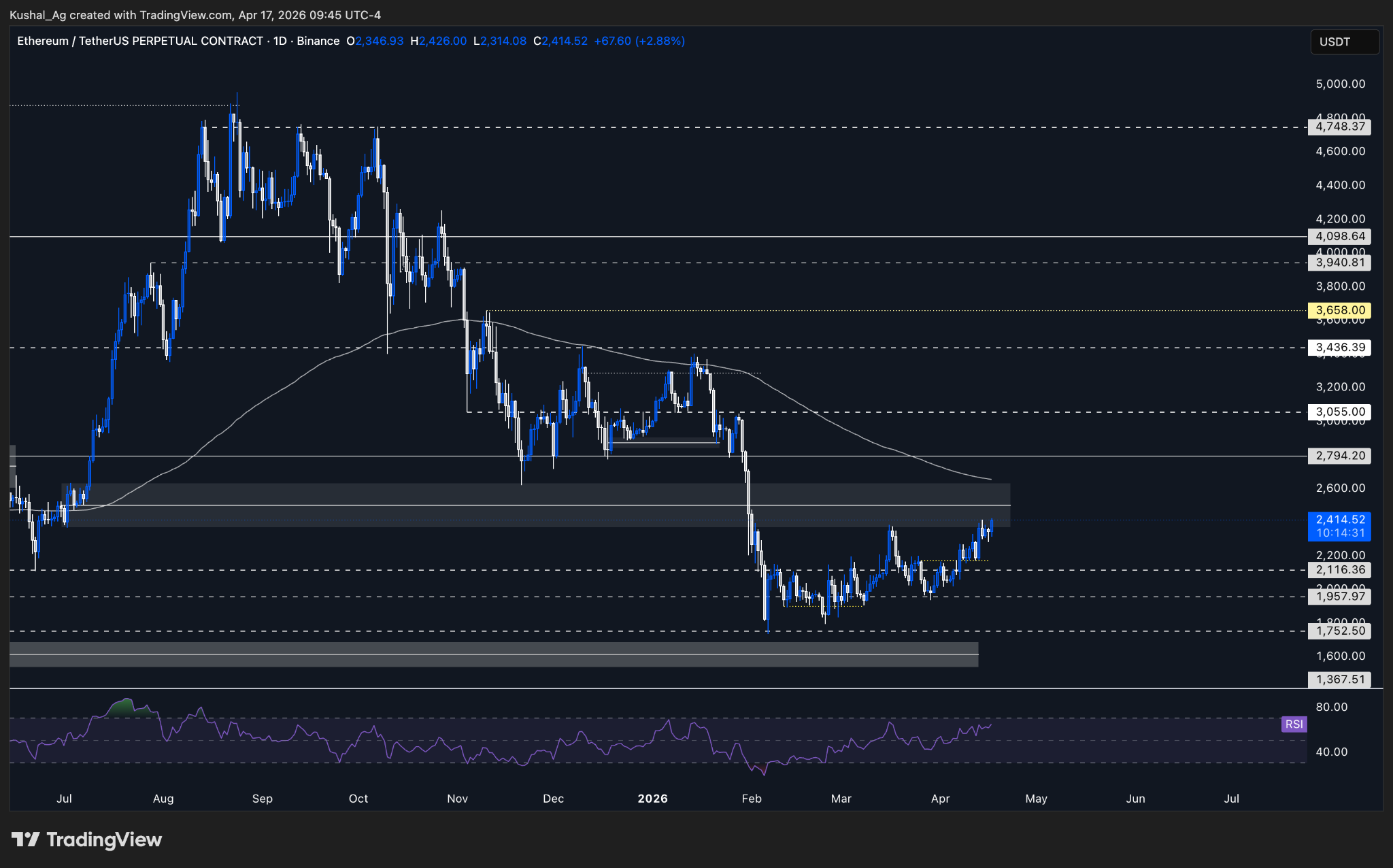Toggle the 3,940.81 level marker
The width and height of the screenshot is (1393, 868).
(1339, 263)
